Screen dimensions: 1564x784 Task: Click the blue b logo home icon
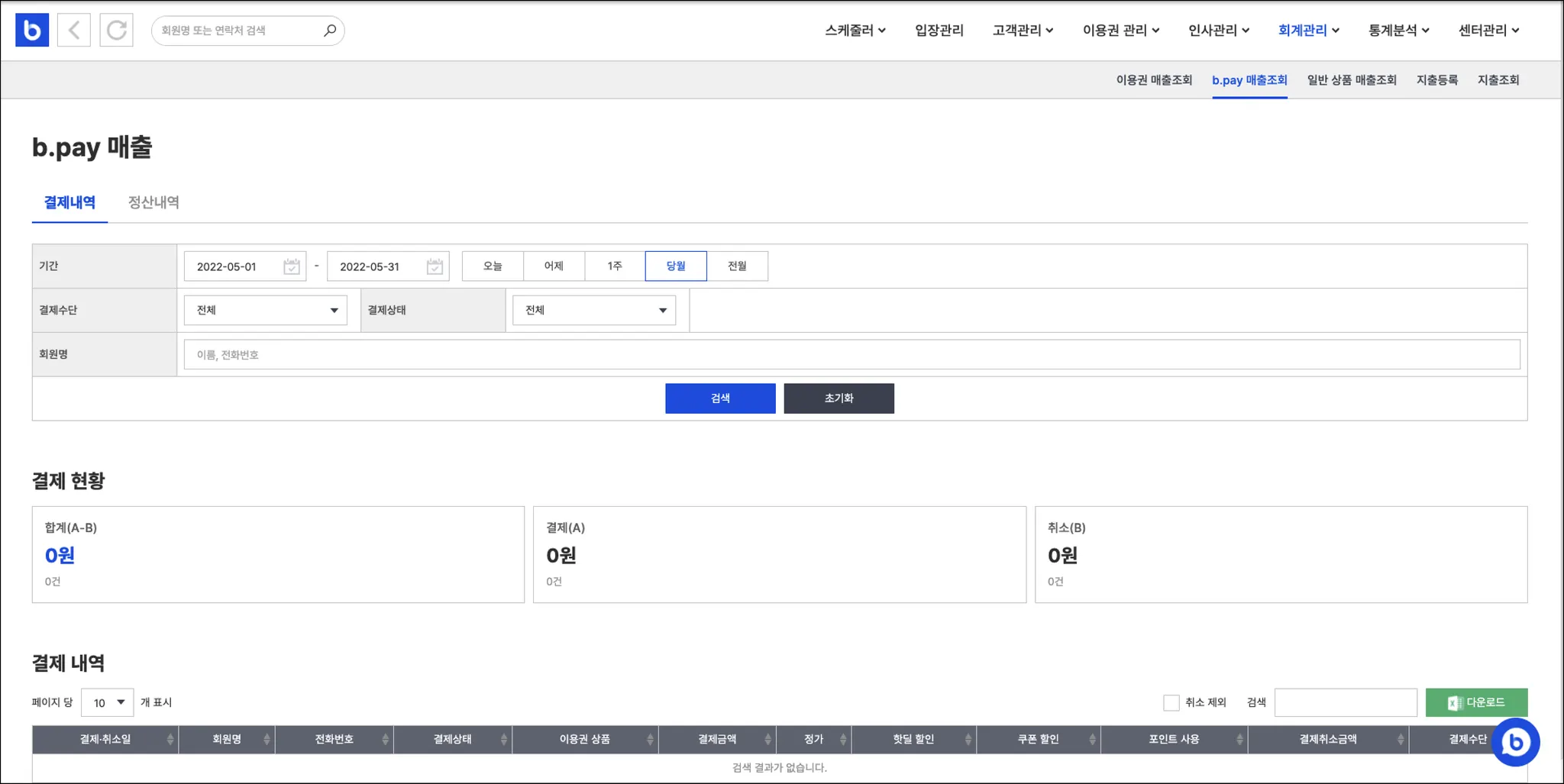coord(32,30)
